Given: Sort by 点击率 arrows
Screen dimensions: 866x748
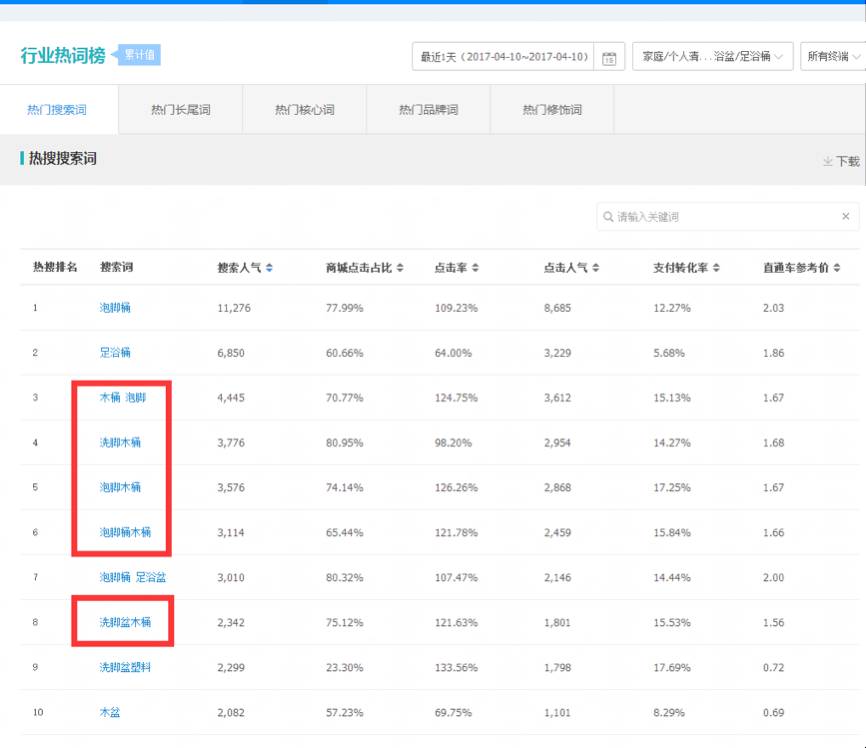Looking at the screenshot, I should click(475, 268).
